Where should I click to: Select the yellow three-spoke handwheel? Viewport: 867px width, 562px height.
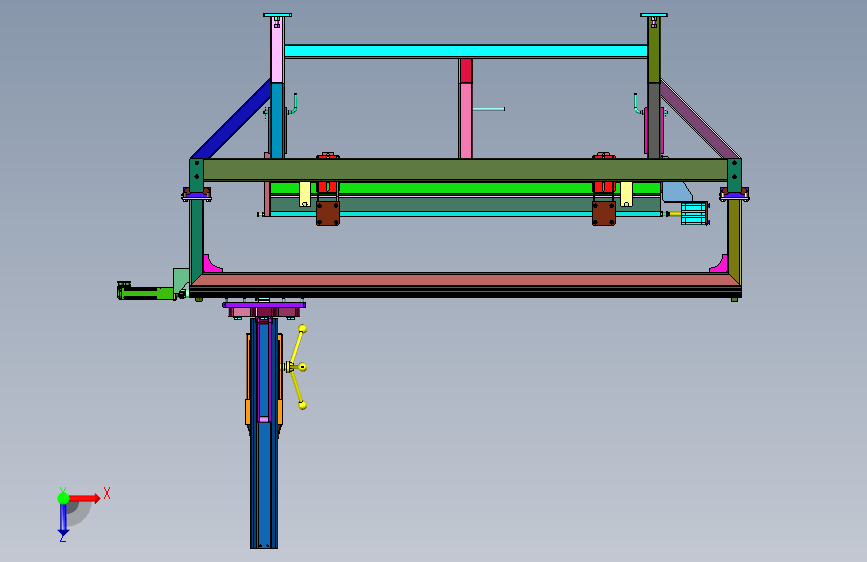tap(297, 367)
